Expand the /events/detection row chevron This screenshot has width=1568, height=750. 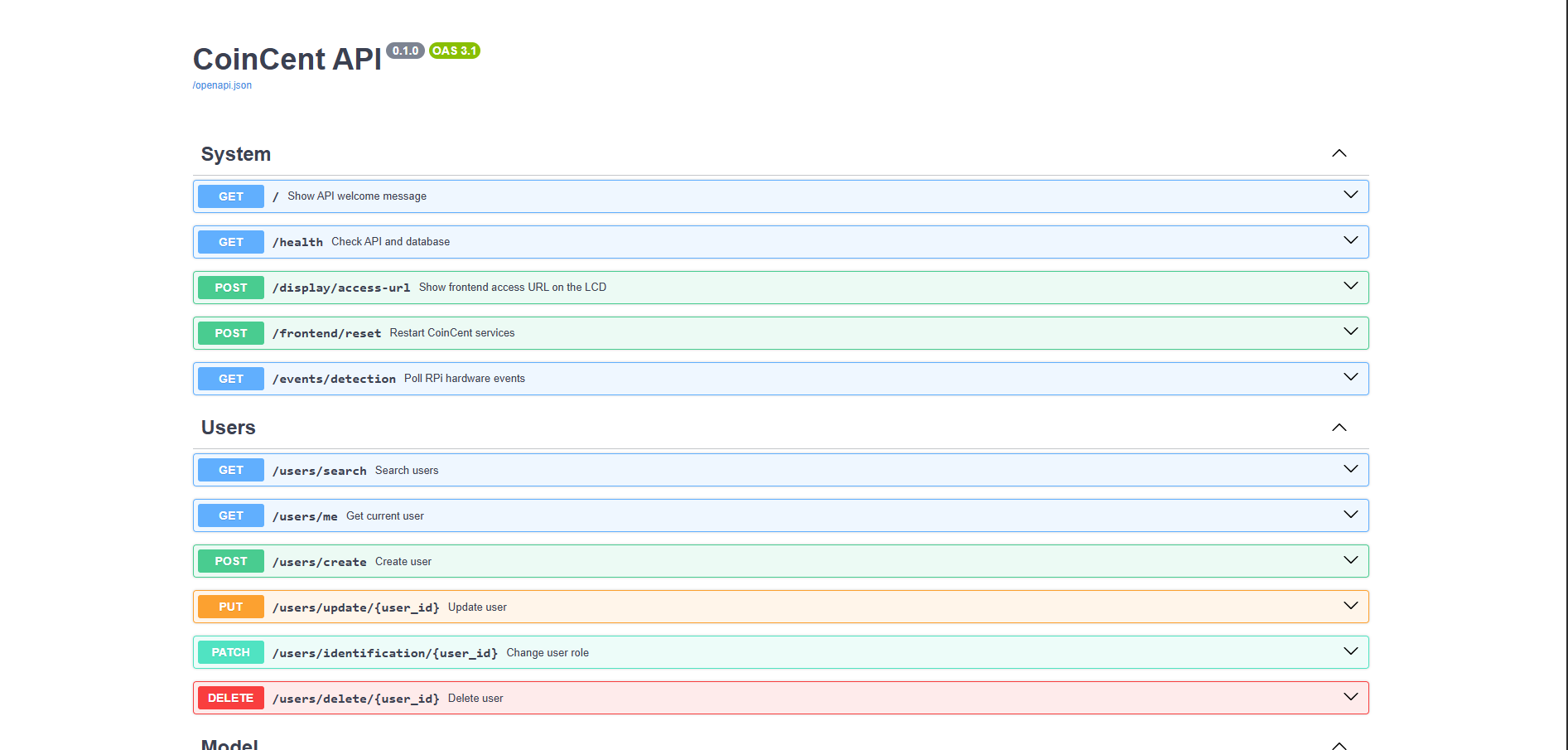coord(1351,377)
